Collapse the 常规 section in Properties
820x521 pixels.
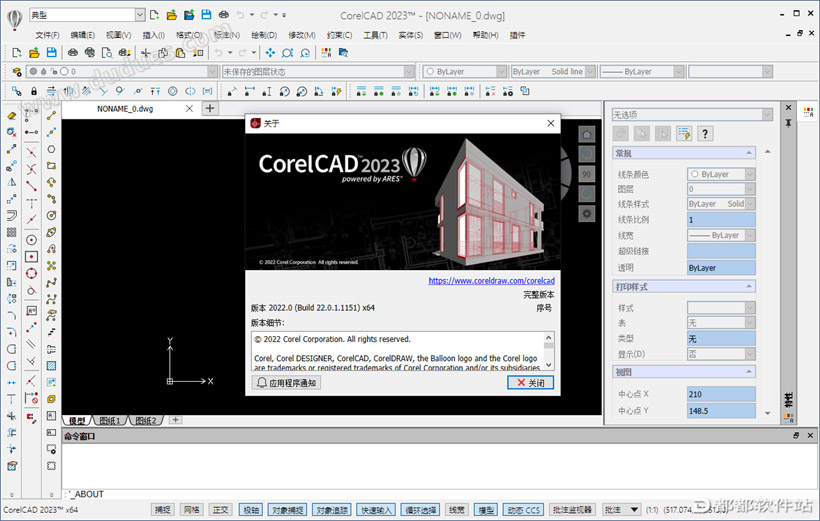pos(749,153)
